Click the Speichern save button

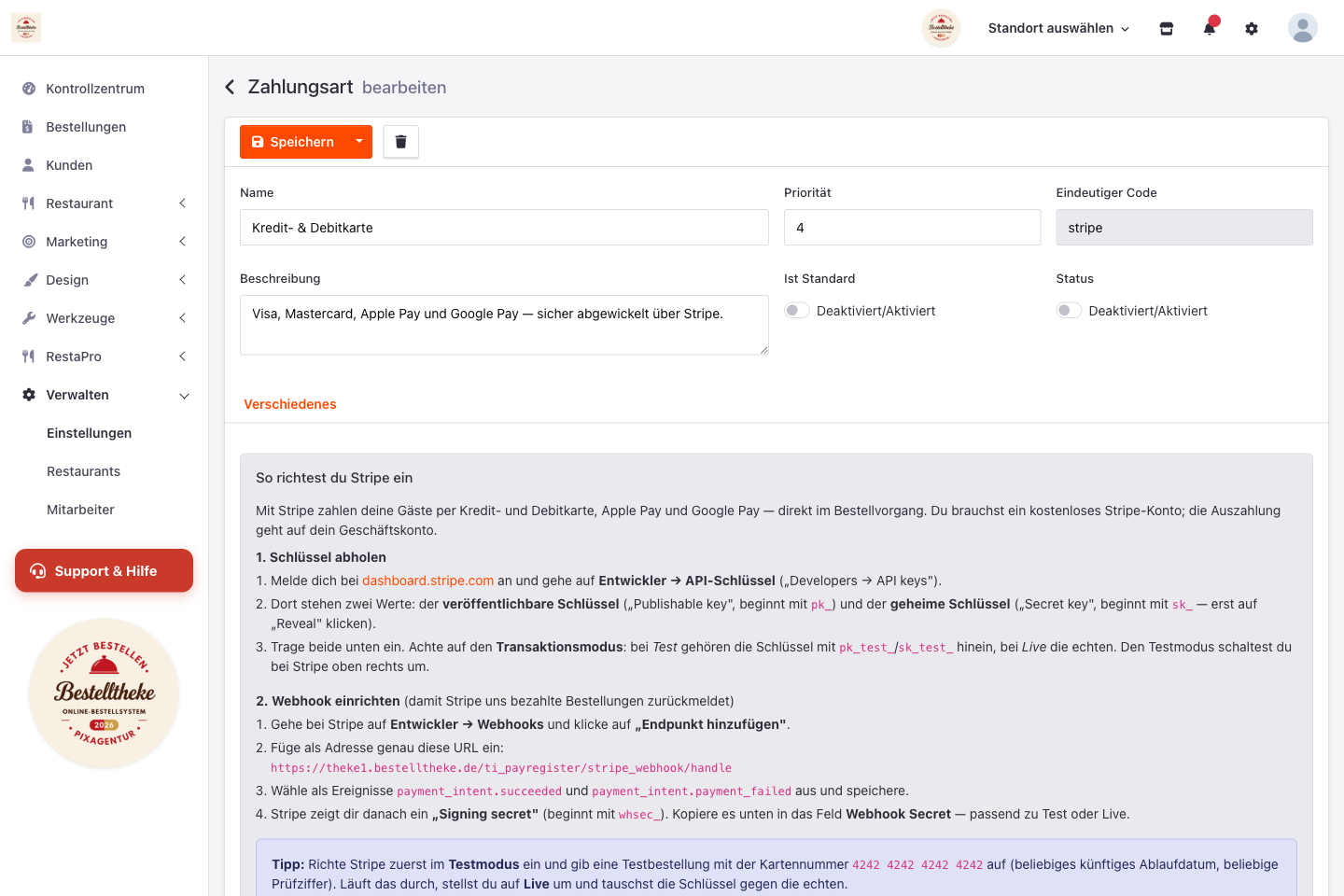coord(293,142)
